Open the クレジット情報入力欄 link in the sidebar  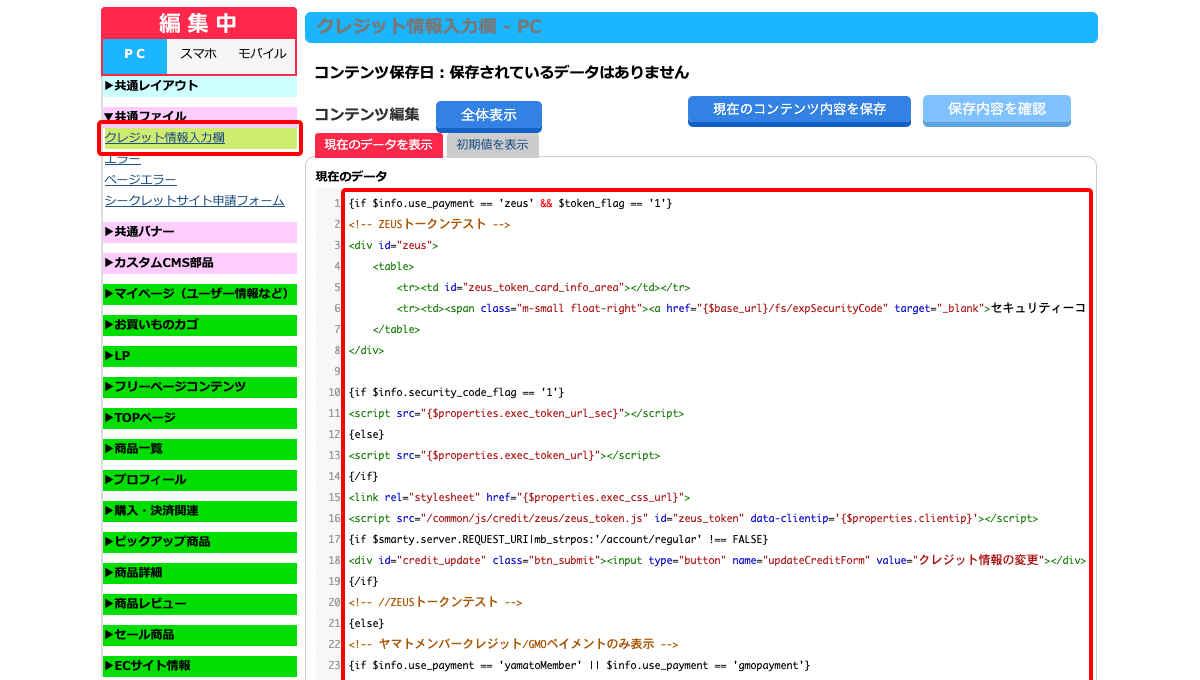click(164, 138)
